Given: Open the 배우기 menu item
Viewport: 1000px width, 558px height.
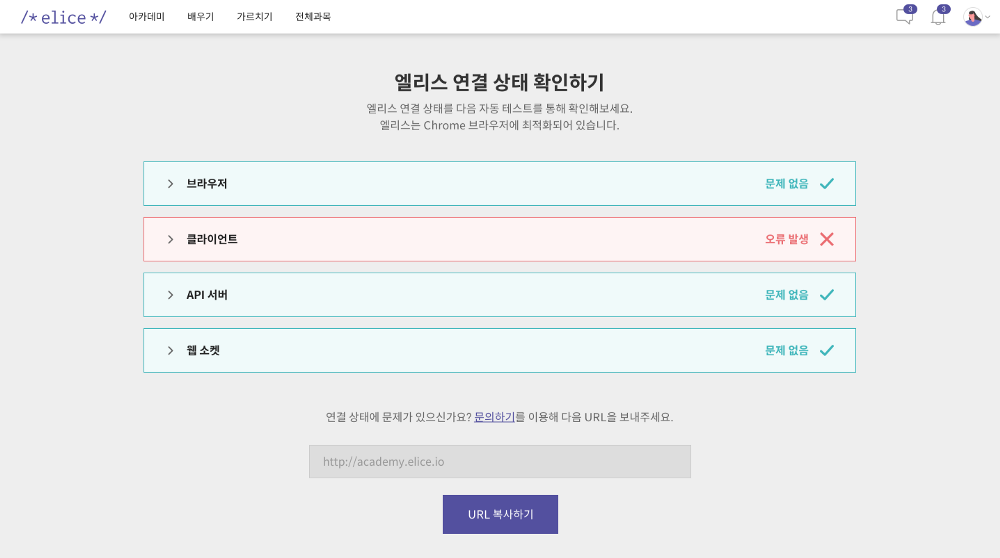Looking at the screenshot, I should point(201,17).
